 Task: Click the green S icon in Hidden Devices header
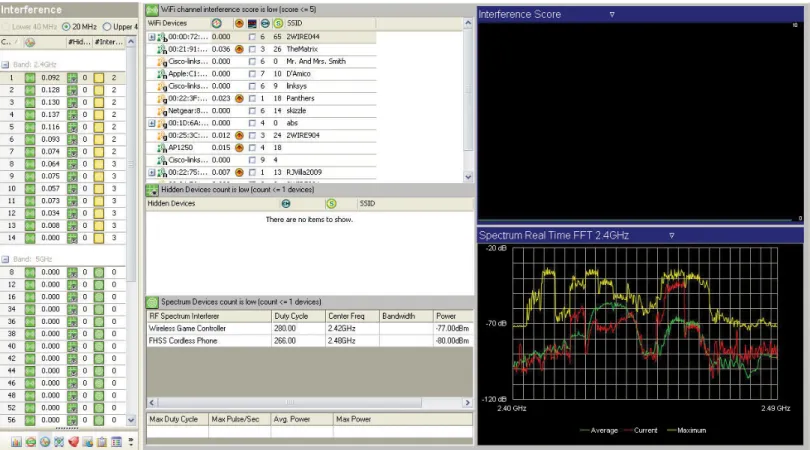[x=331, y=204]
